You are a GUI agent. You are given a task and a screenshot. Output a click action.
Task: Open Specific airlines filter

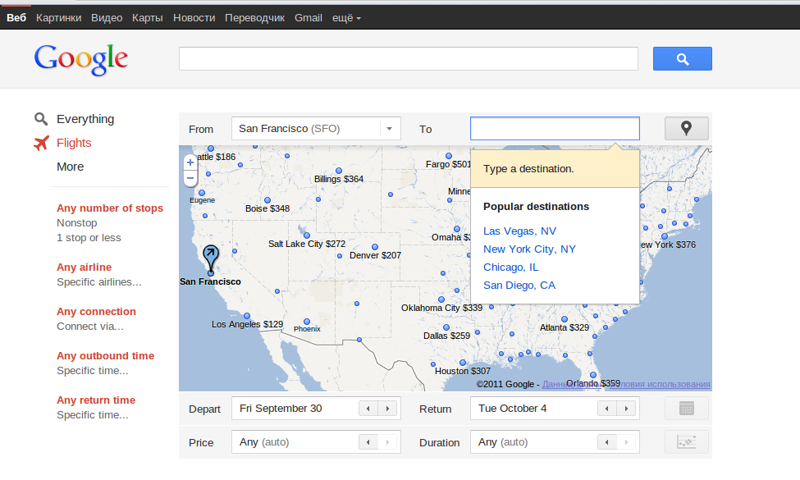tap(99, 282)
